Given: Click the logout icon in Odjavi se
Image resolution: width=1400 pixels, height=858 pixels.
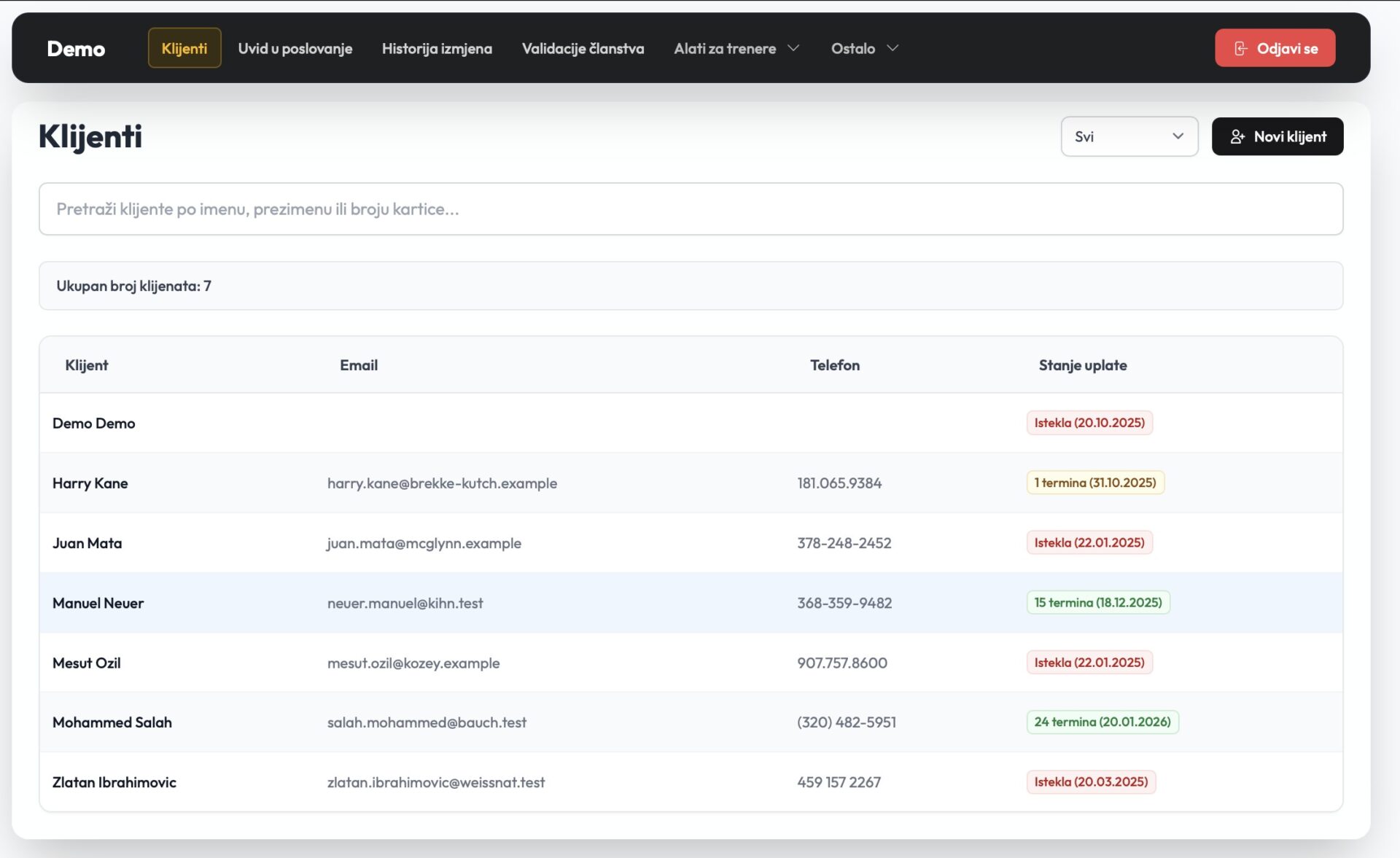Looking at the screenshot, I should 1240,48.
